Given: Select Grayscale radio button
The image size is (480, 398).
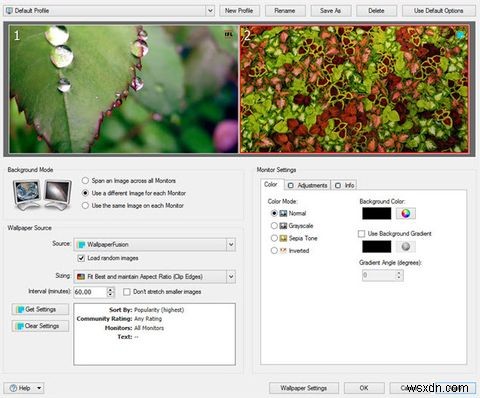Looking at the screenshot, I should (274, 226).
